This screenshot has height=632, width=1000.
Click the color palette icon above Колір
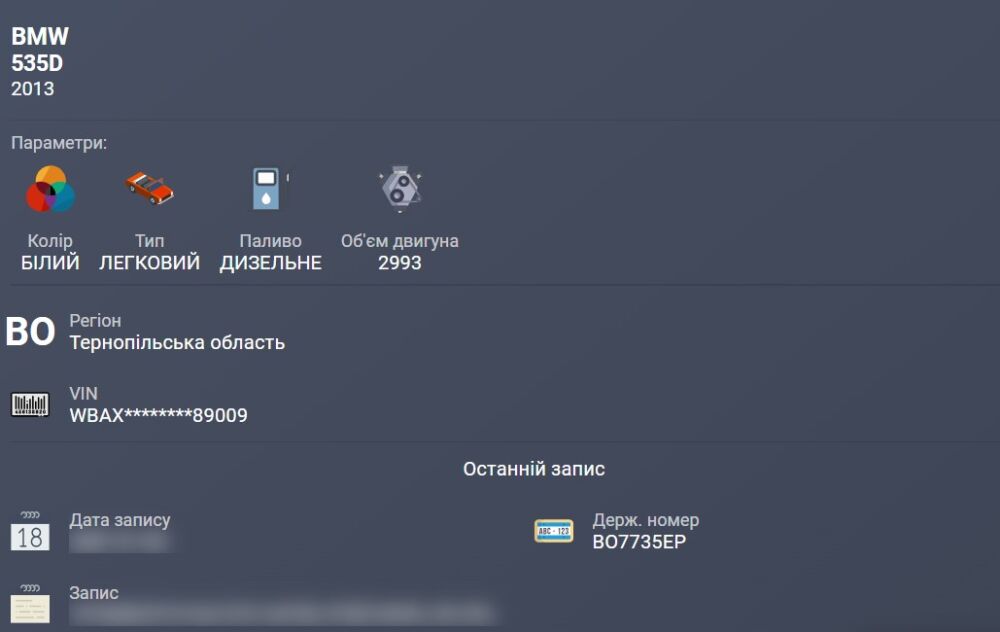pos(50,189)
